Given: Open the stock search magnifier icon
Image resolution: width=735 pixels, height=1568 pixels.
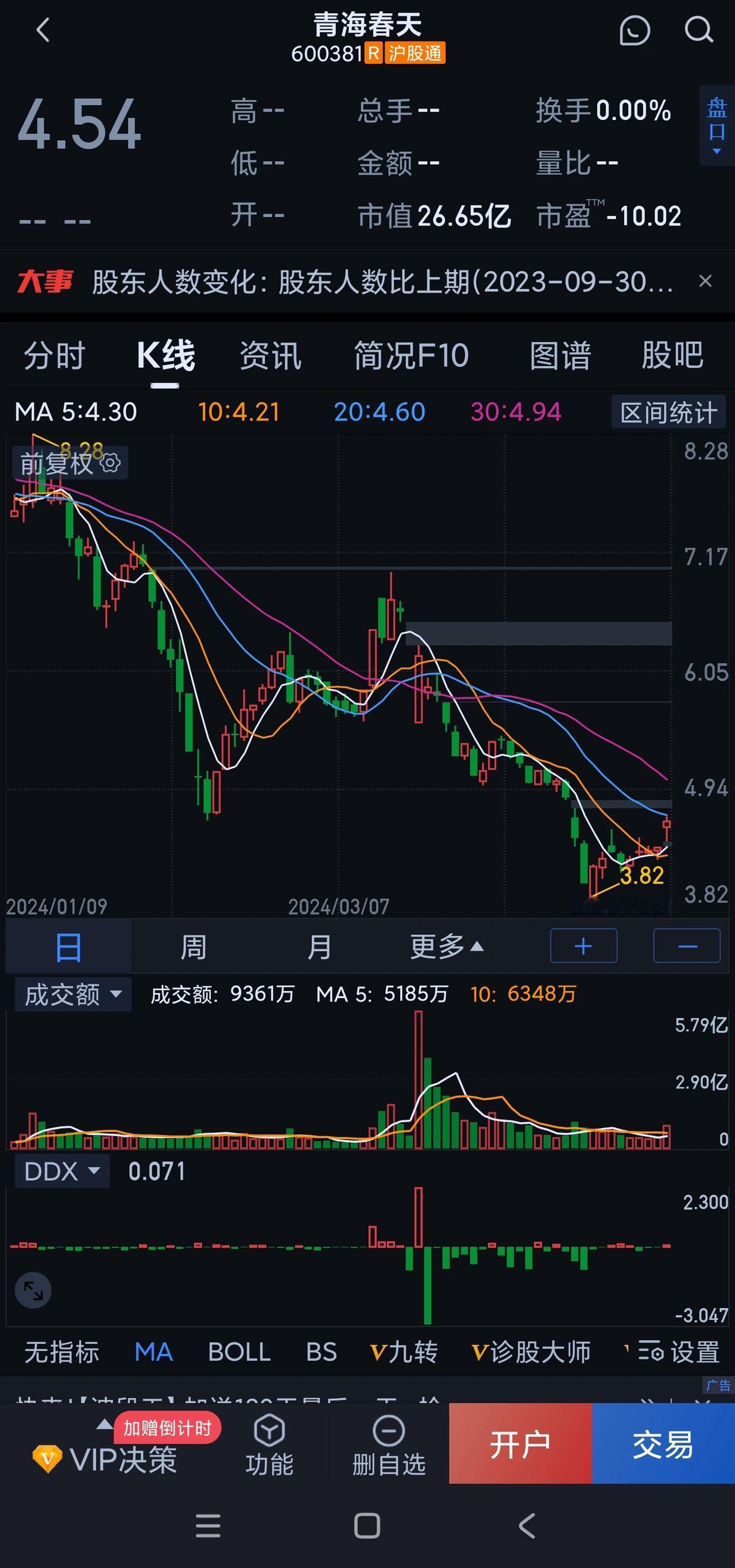Looking at the screenshot, I should point(698,30).
